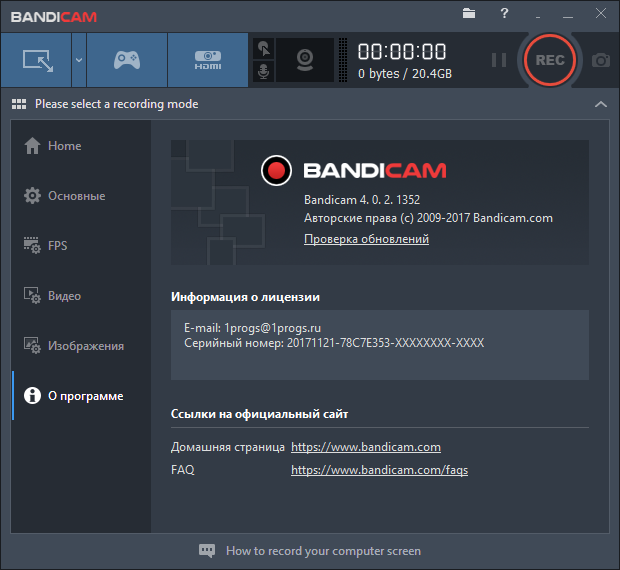Open the bandicam.com/faqs link

[x=379, y=470]
